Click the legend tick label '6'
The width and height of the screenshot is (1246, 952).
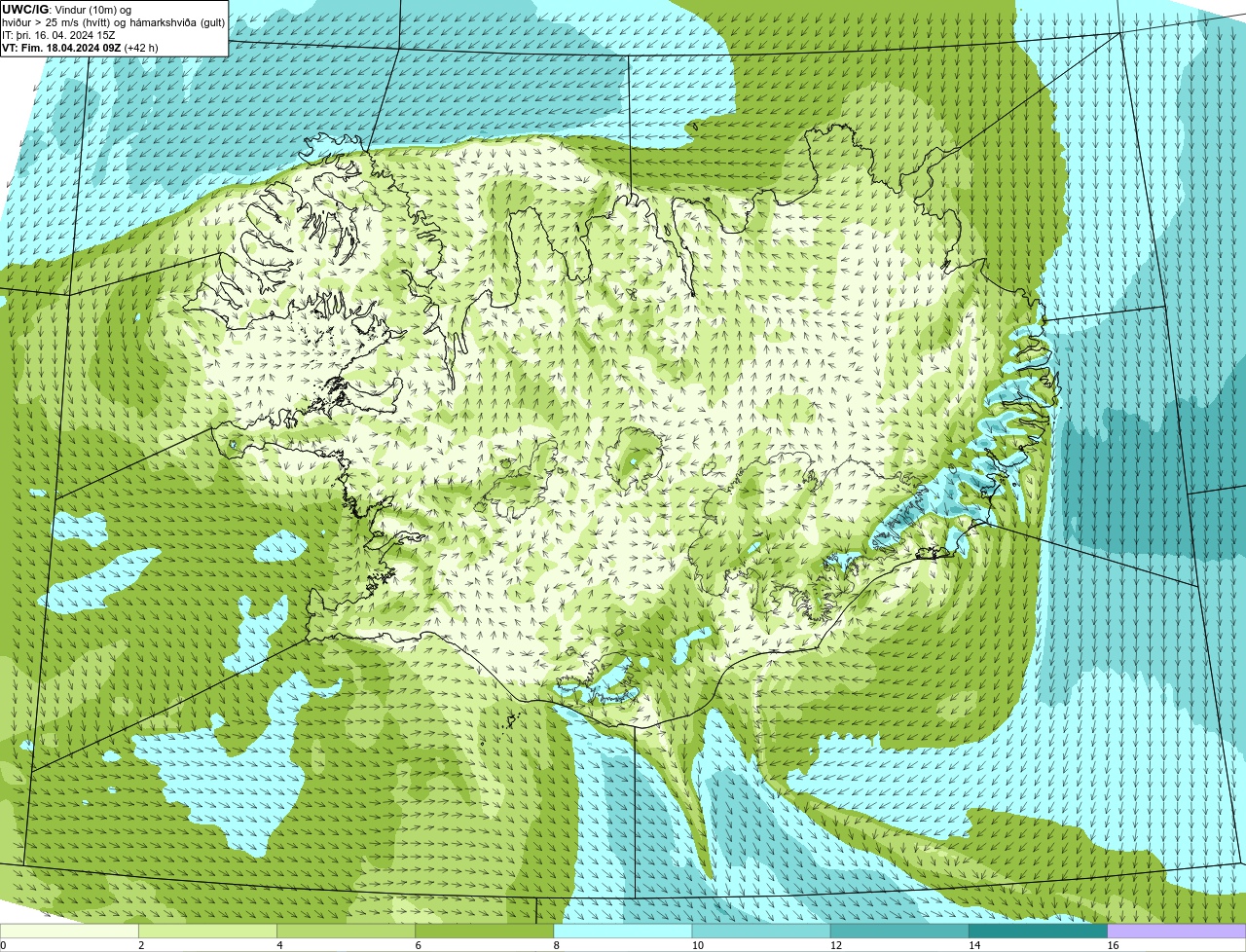419,945
